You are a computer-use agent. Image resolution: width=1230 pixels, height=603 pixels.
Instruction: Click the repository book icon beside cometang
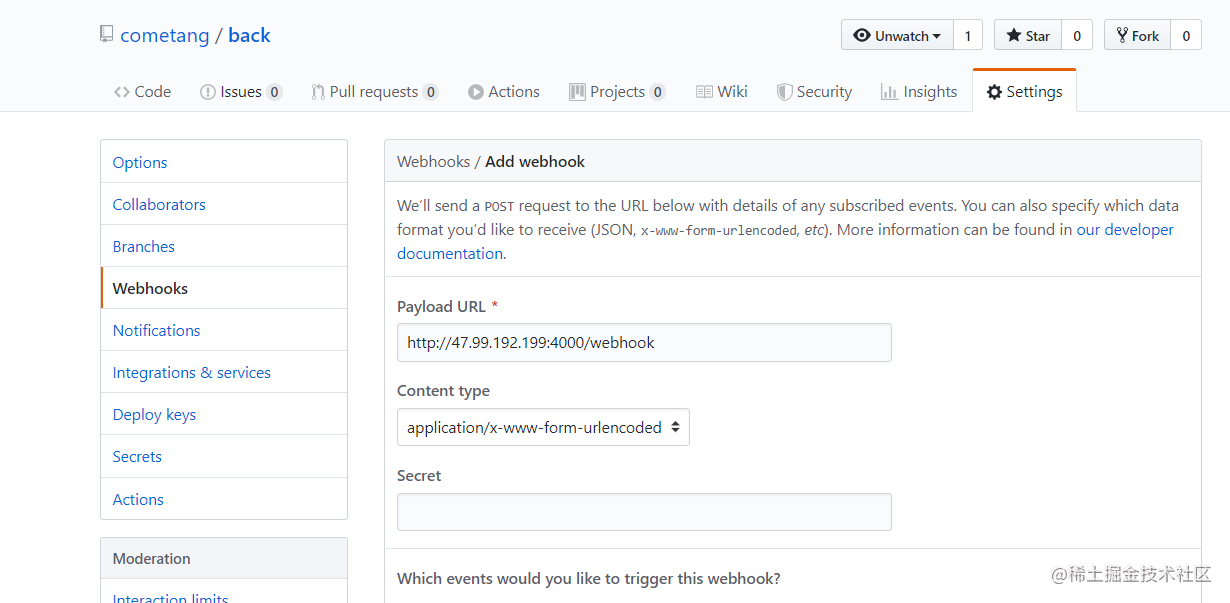point(106,34)
